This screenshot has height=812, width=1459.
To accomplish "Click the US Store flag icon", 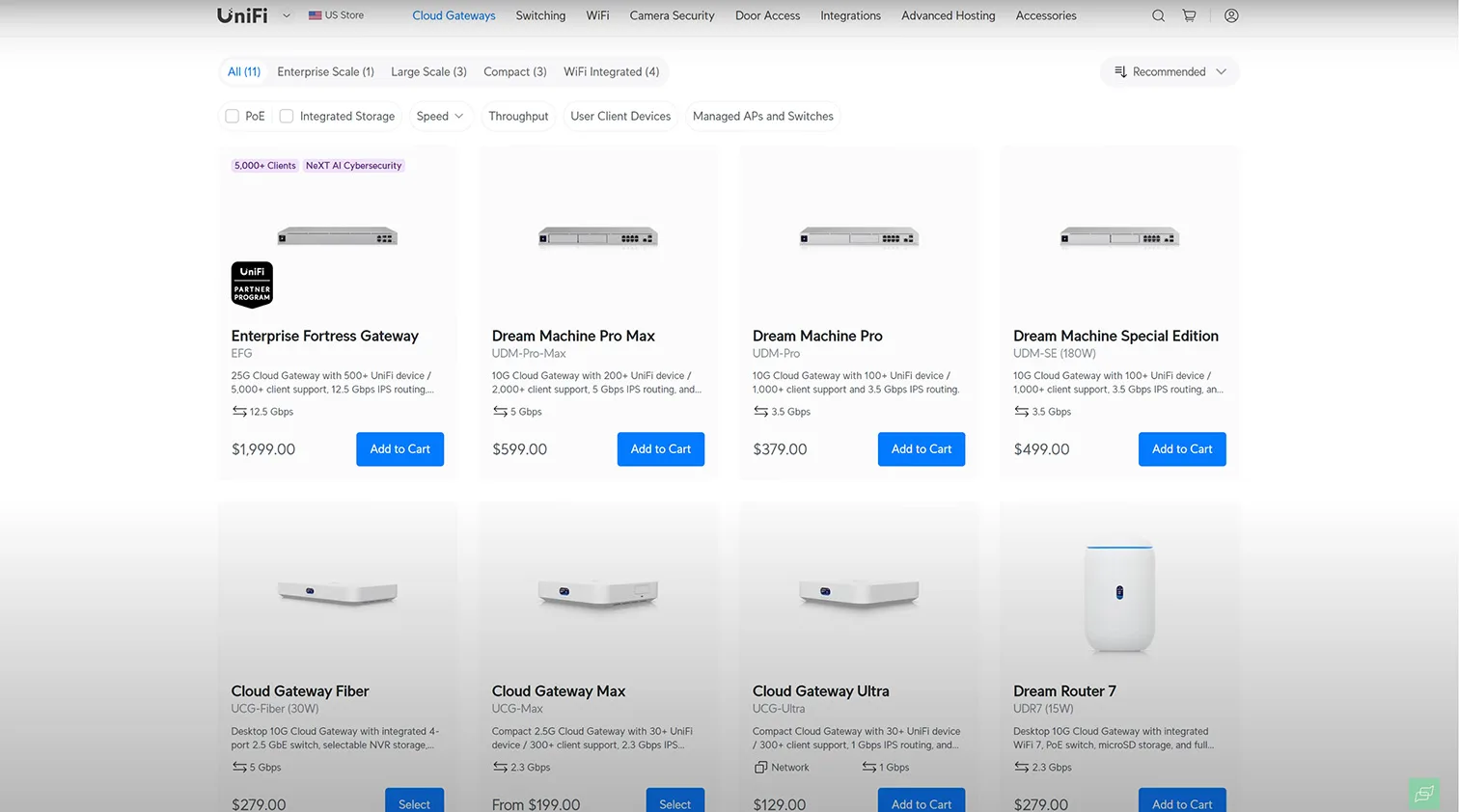I will (x=315, y=15).
